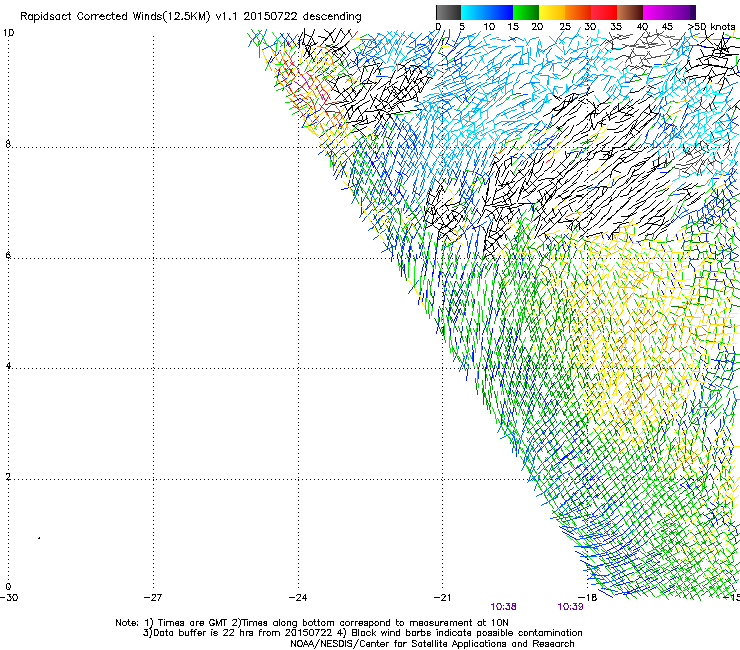Click the latitude axis label '2'

tap(8, 477)
